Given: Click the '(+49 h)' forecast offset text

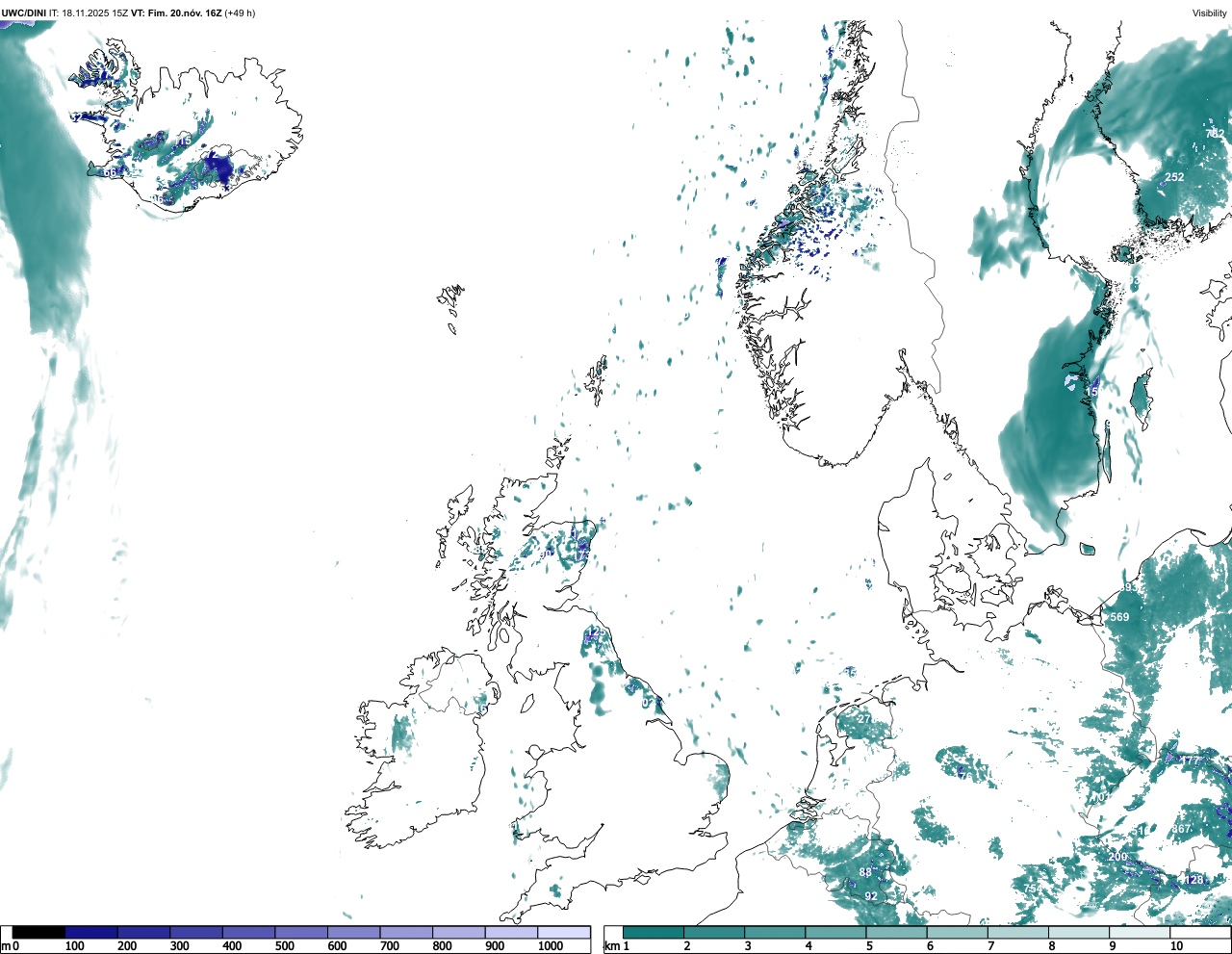Looking at the screenshot, I should 240,13.
